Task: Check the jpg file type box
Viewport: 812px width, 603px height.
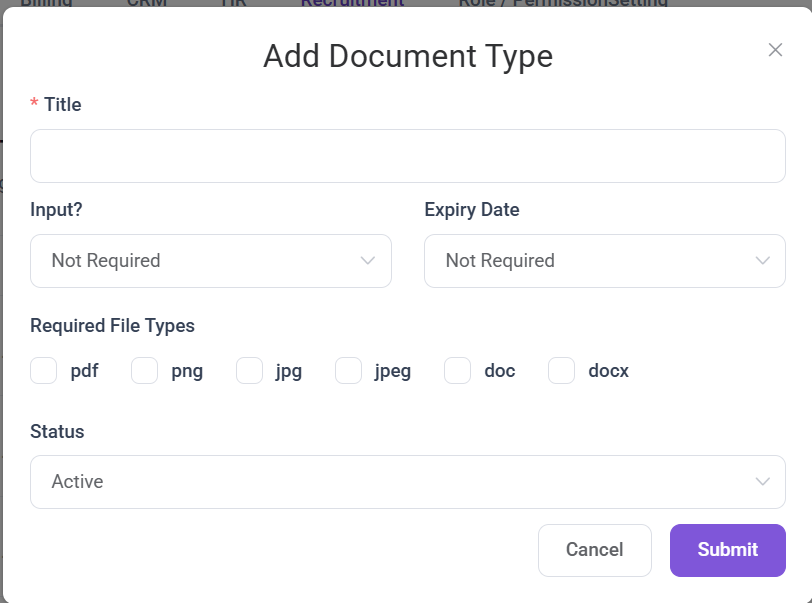Action: pyautogui.click(x=249, y=371)
